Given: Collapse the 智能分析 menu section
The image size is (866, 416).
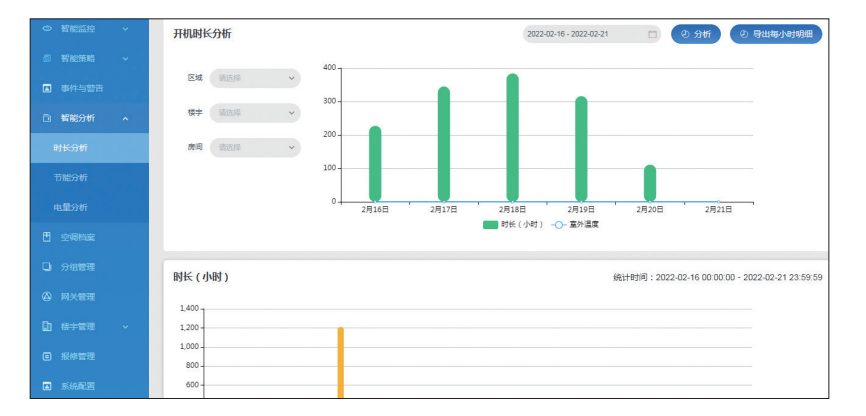Looking at the screenshot, I should coord(125,118).
